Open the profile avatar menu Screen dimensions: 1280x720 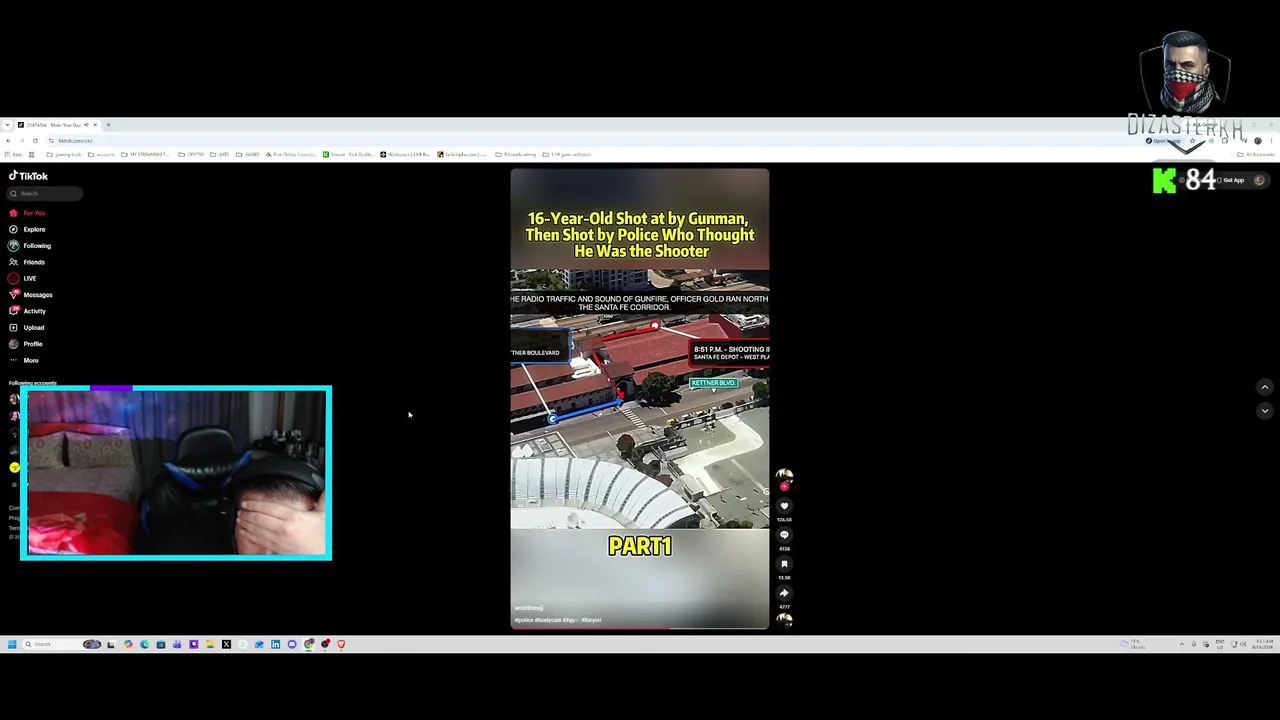[x=1259, y=181]
